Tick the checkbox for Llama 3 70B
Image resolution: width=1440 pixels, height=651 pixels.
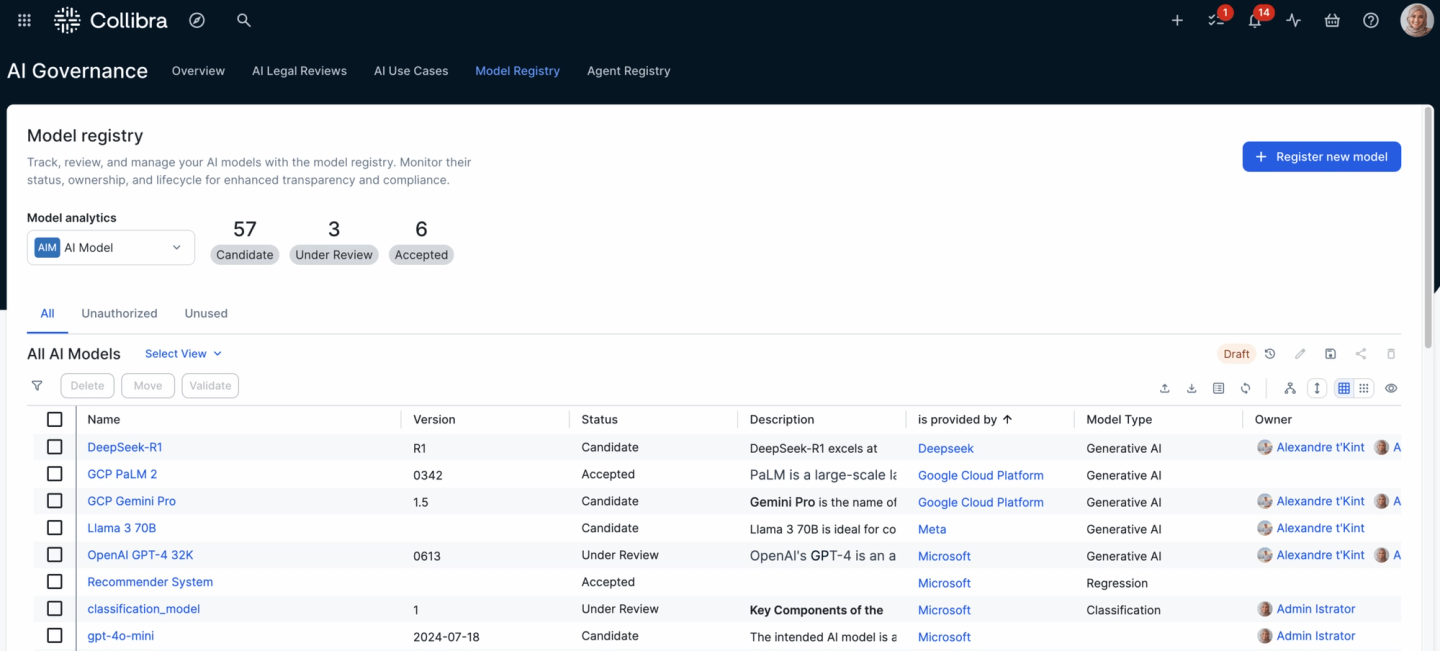click(55, 527)
